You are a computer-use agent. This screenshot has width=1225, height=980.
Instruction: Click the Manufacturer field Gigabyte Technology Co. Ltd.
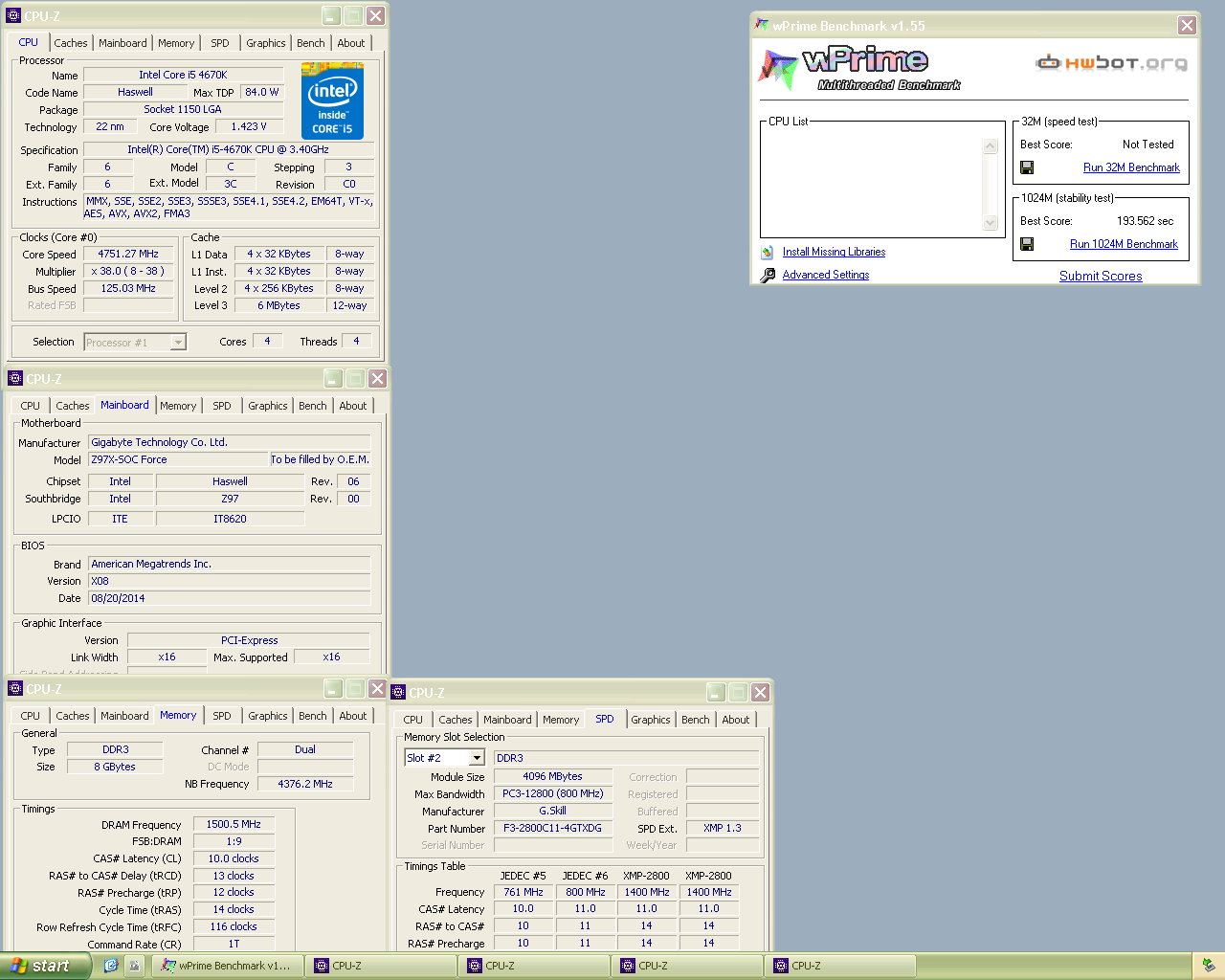[230, 443]
